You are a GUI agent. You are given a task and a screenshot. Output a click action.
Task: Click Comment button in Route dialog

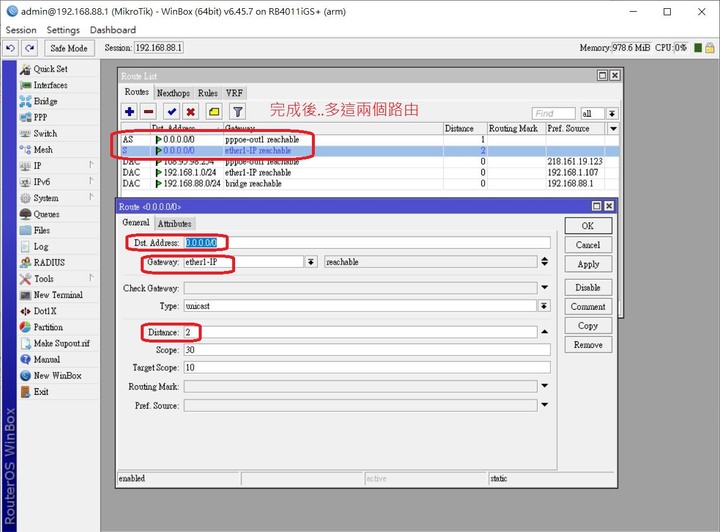coord(588,307)
